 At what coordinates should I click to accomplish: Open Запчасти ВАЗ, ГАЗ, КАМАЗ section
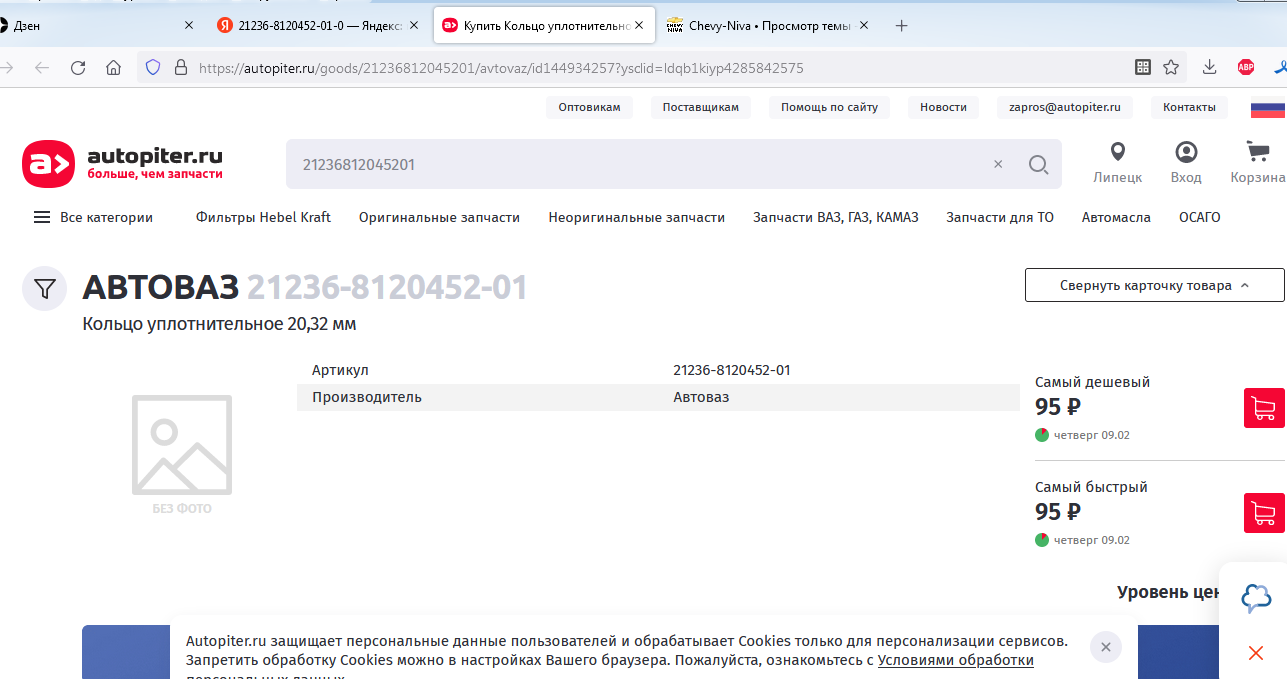point(836,217)
